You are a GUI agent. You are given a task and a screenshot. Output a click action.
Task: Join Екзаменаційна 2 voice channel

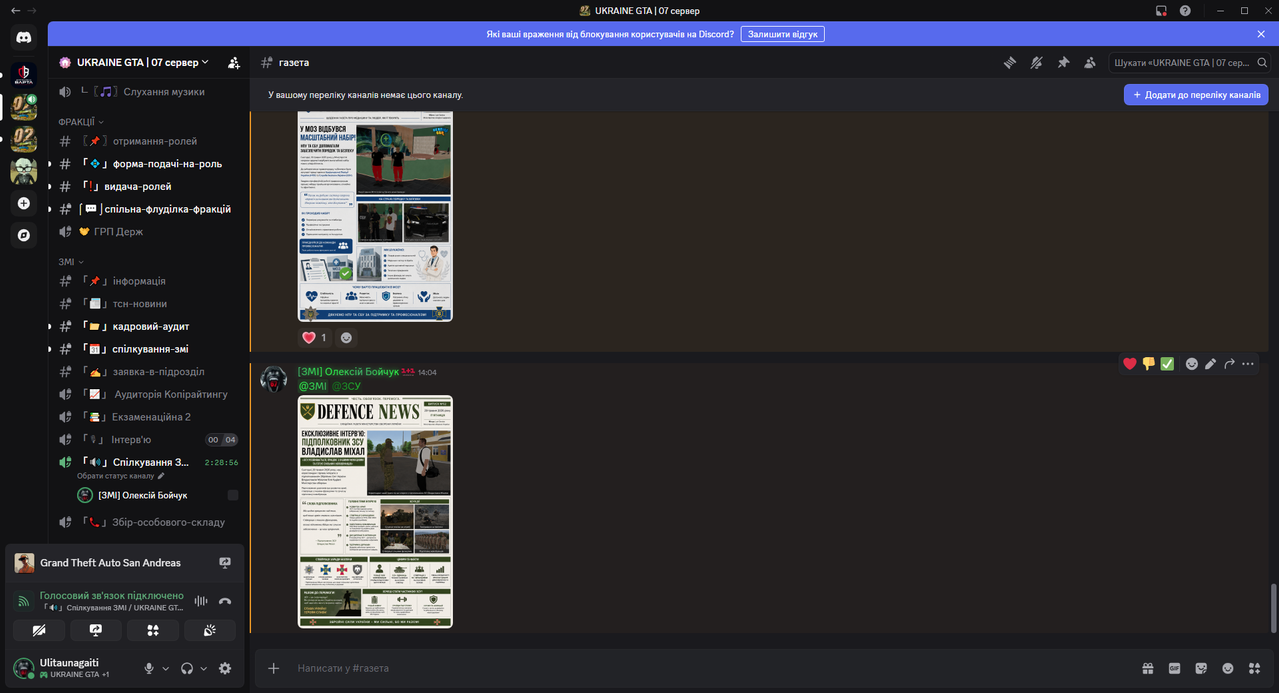pyautogui.click(x=148, y=417)
